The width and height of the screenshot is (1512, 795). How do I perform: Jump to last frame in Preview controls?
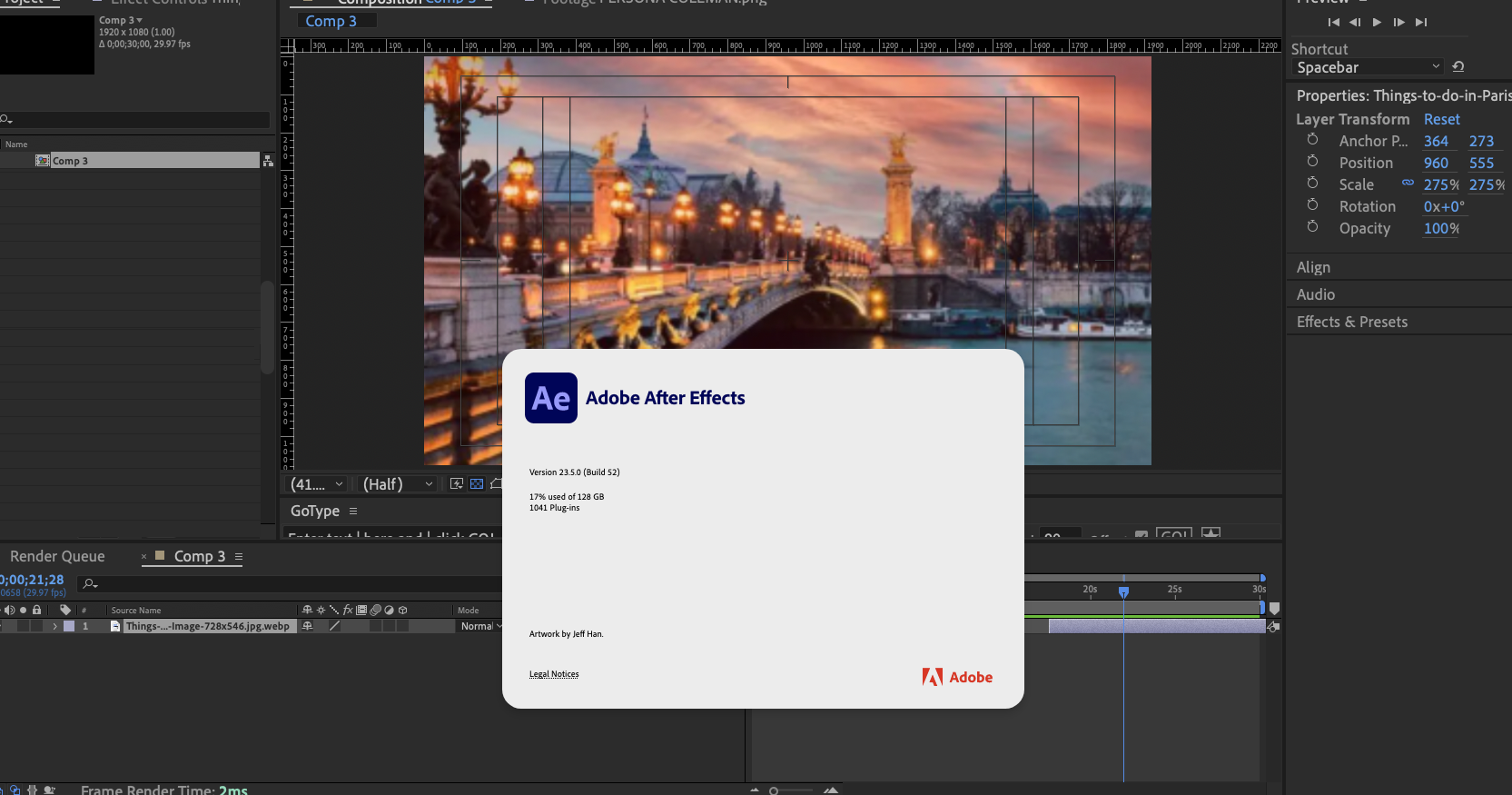pyautogui.click(x=1421, y=22)
